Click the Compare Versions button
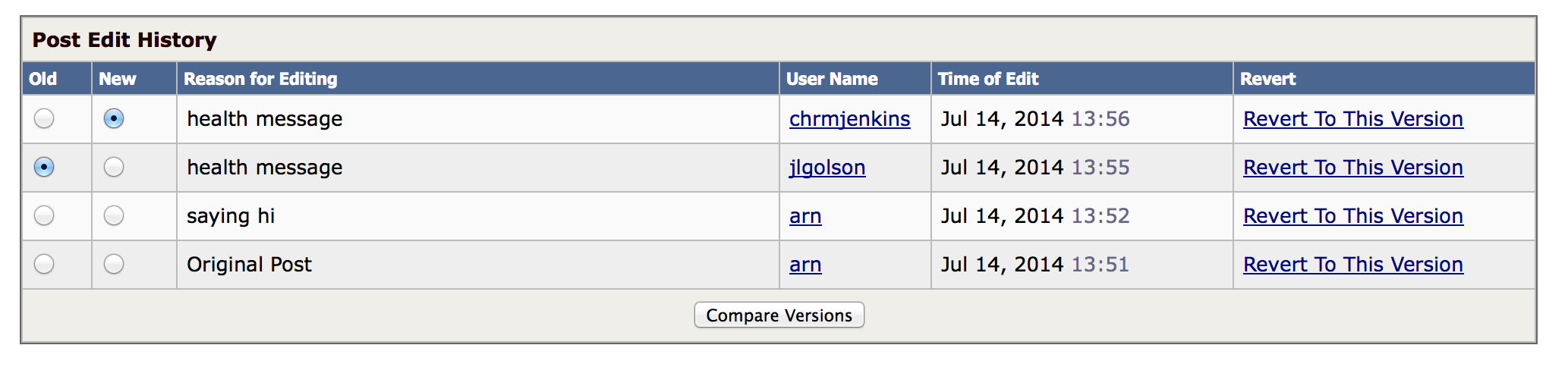 (x=779, y=315)
